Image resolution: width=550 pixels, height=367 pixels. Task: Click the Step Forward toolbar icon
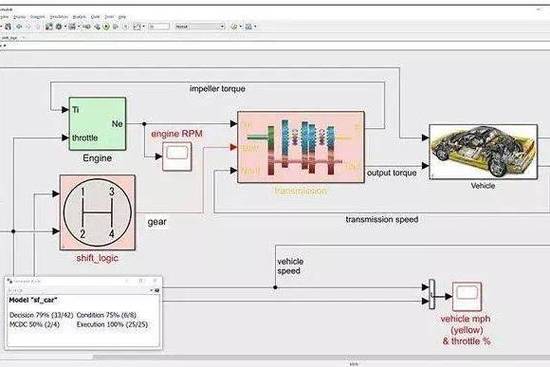pos(115,26)
